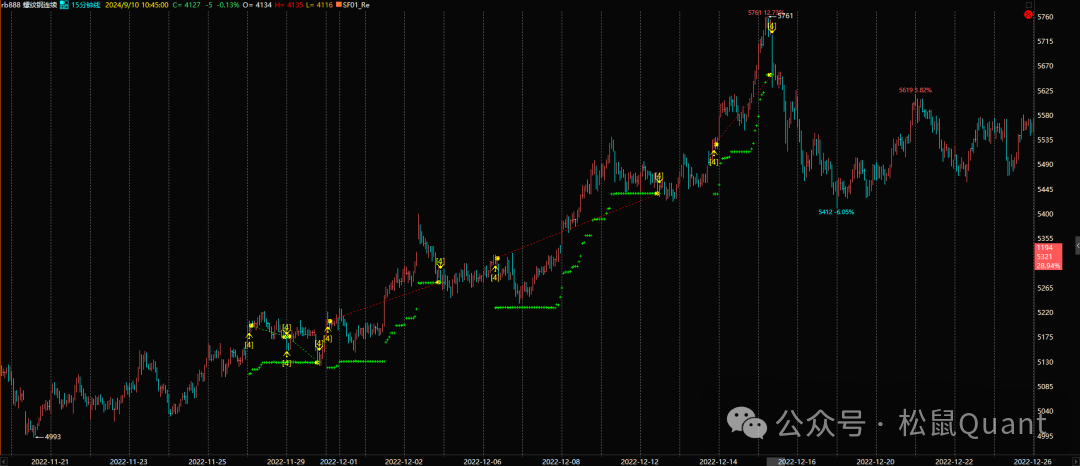Click the yellow signal arrow at the 5761 peak
Viewport: 1080px width, 466px height.
coord(771,27)
